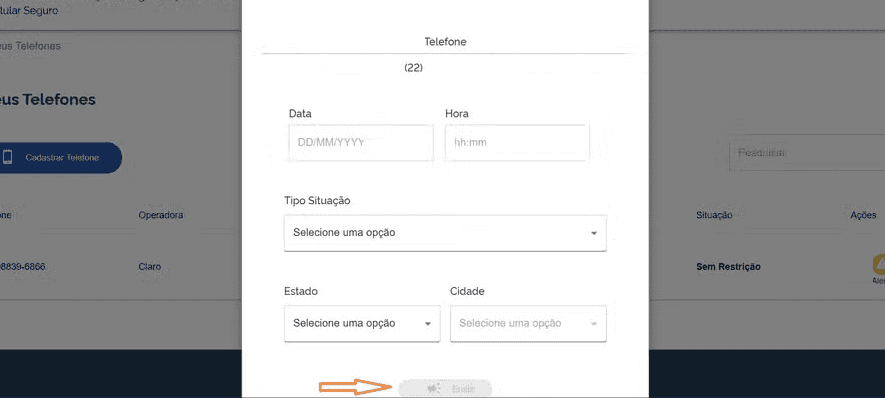Image resolution: width=885 pixels, height=398 pixels.
Task: Click into the Hora hh:mm field
Action: pyautogui.click(x=517, y=143)
